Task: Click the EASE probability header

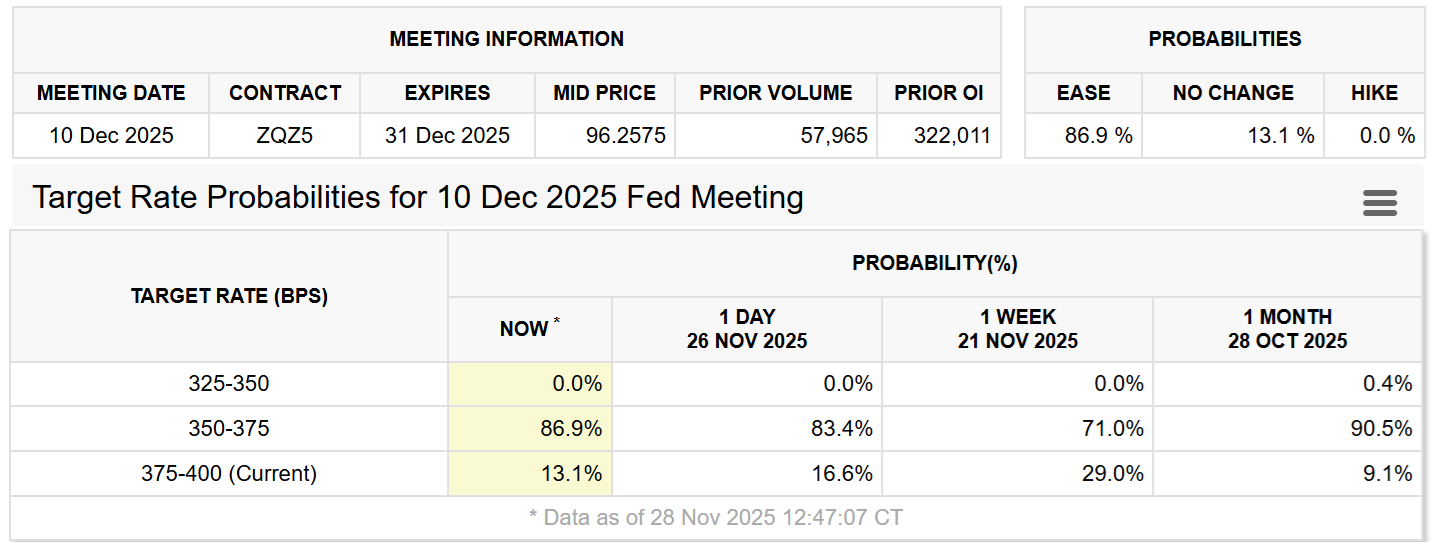Action: tap(1083, 93)
